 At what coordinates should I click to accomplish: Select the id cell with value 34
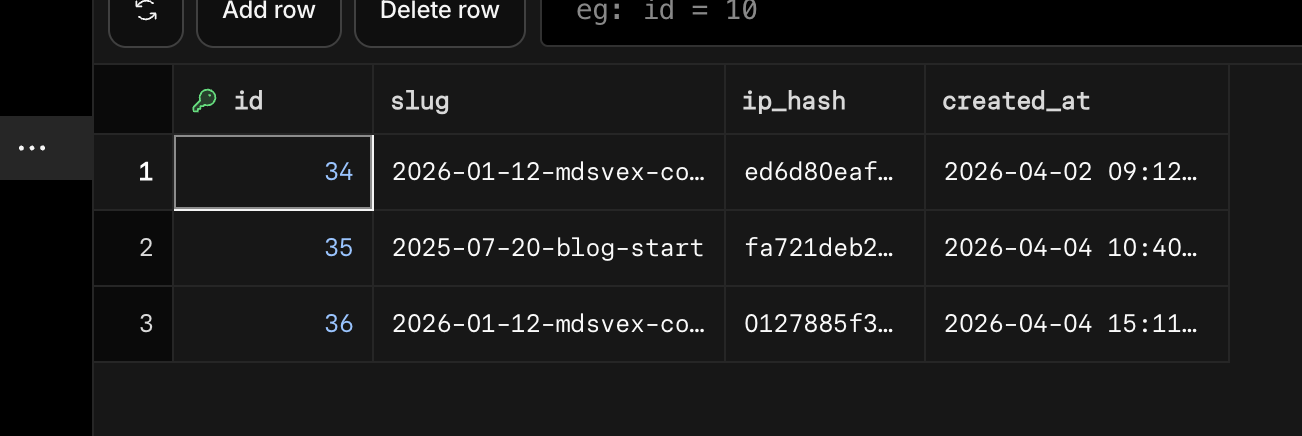pyautogui.click(x=274, y=172)
